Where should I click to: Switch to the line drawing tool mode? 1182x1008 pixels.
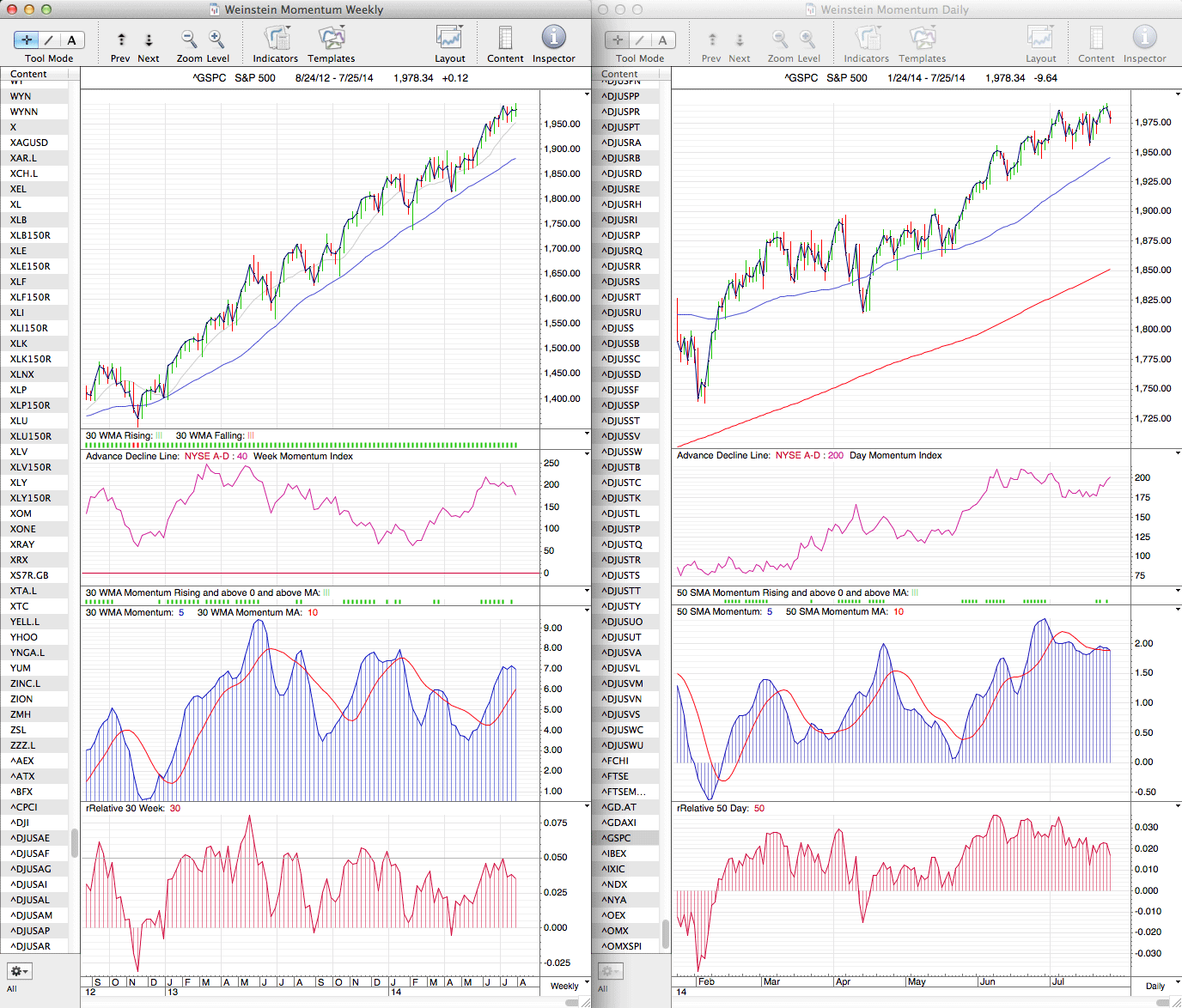point(49,40)
